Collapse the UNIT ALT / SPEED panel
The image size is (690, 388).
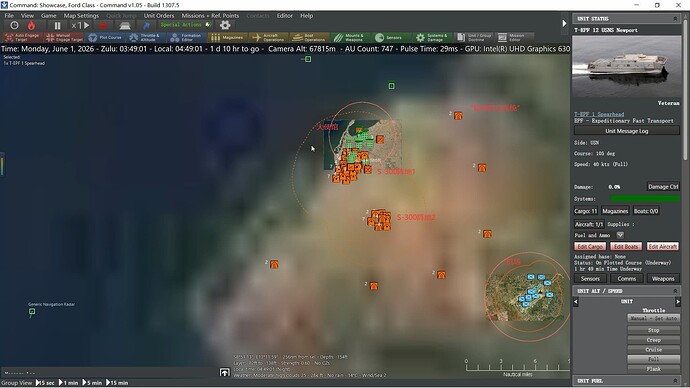[x=675, y=291]
